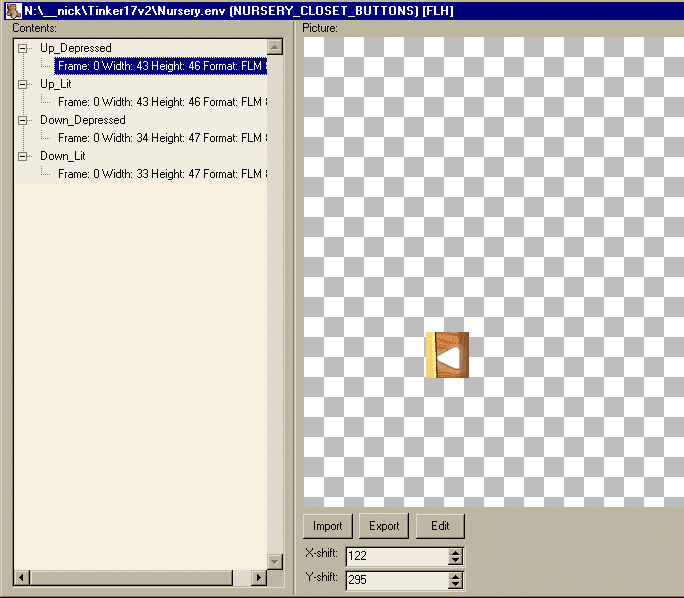The height and width of the screenshot is (598, 684).
Task: Collapse the Up_Lit tree node
Action: (x=24, y=84)
